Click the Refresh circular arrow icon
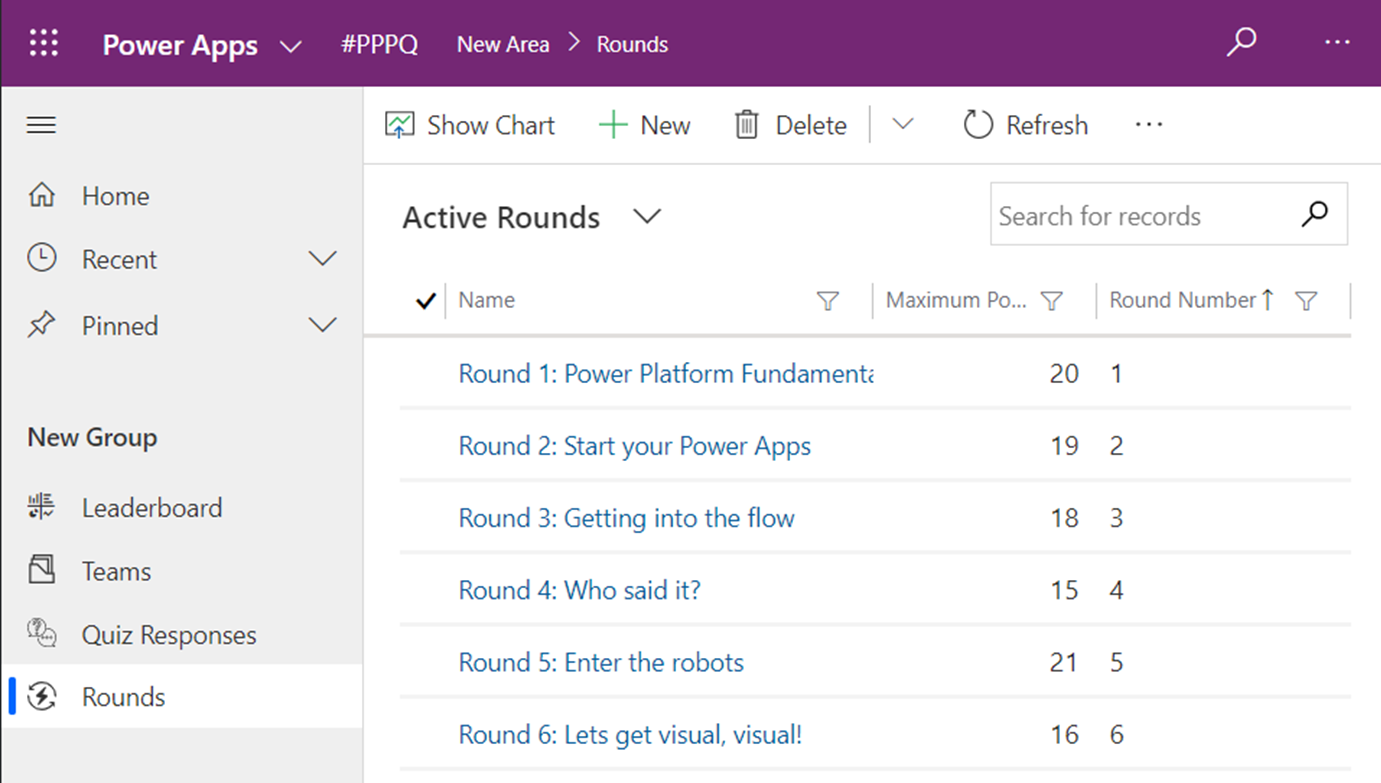 click(x=978, y=125)
